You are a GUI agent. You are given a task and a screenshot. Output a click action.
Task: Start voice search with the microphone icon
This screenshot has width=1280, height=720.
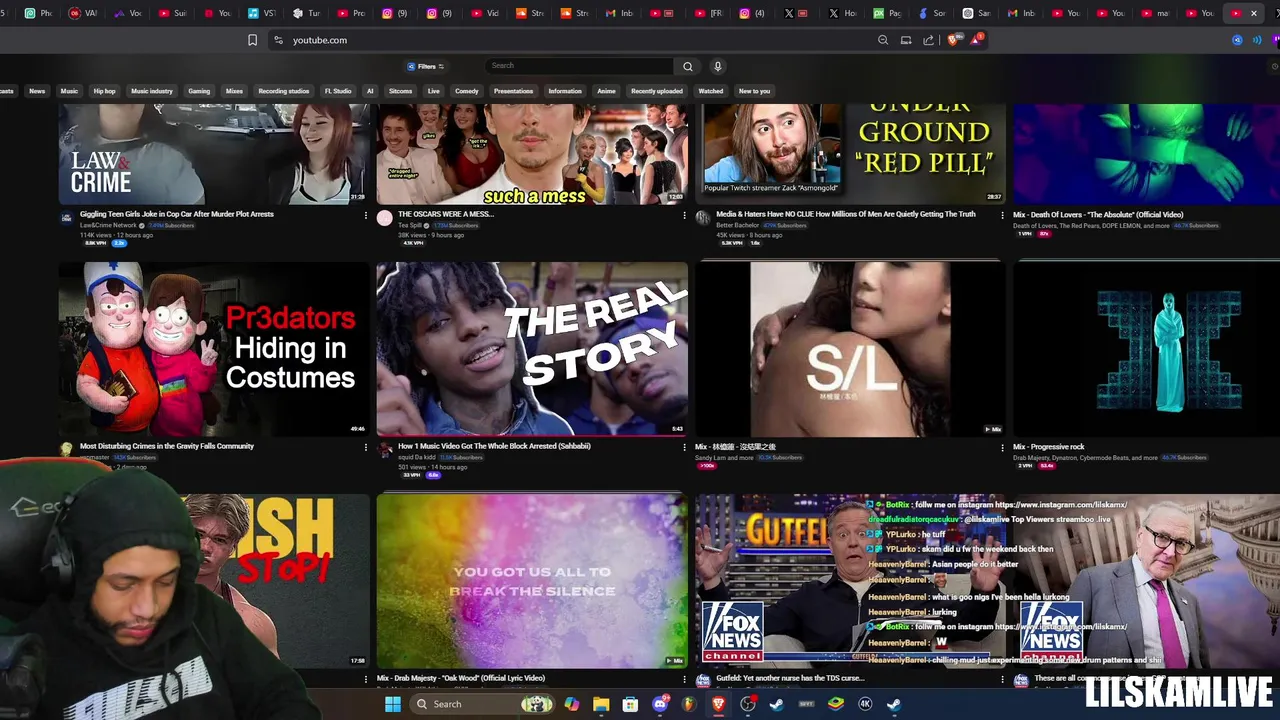pos(717,66)
